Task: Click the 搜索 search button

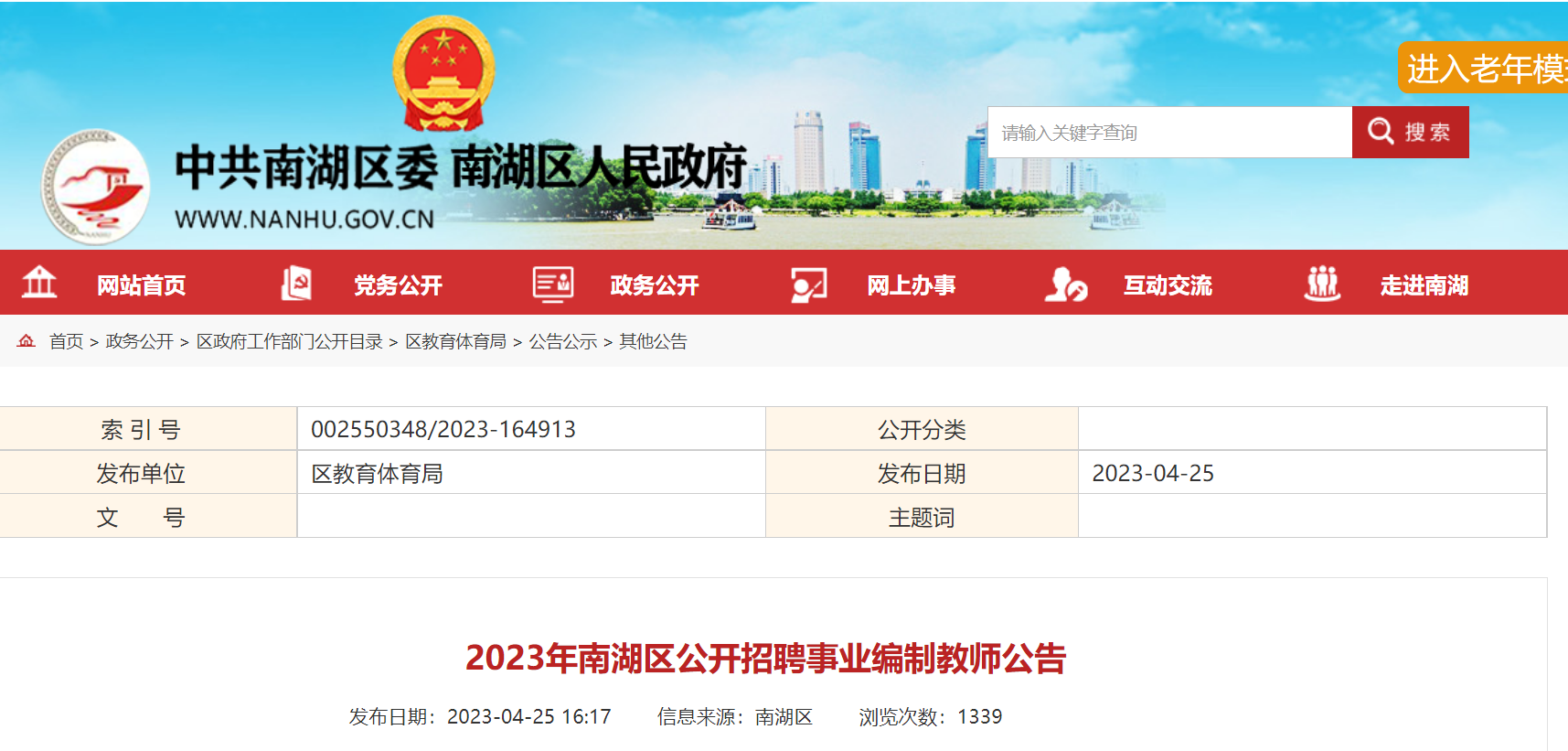Action: click(x=1411, y=132)
